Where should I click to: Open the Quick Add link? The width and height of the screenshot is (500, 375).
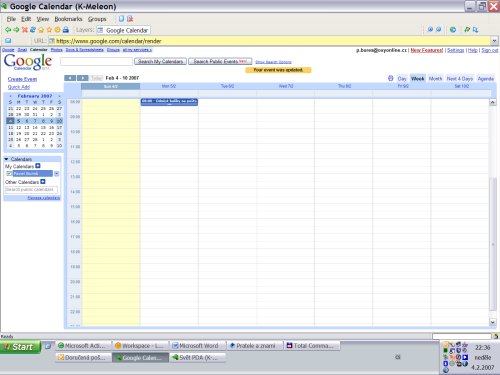pyautogui.click(x=19, y=87)
